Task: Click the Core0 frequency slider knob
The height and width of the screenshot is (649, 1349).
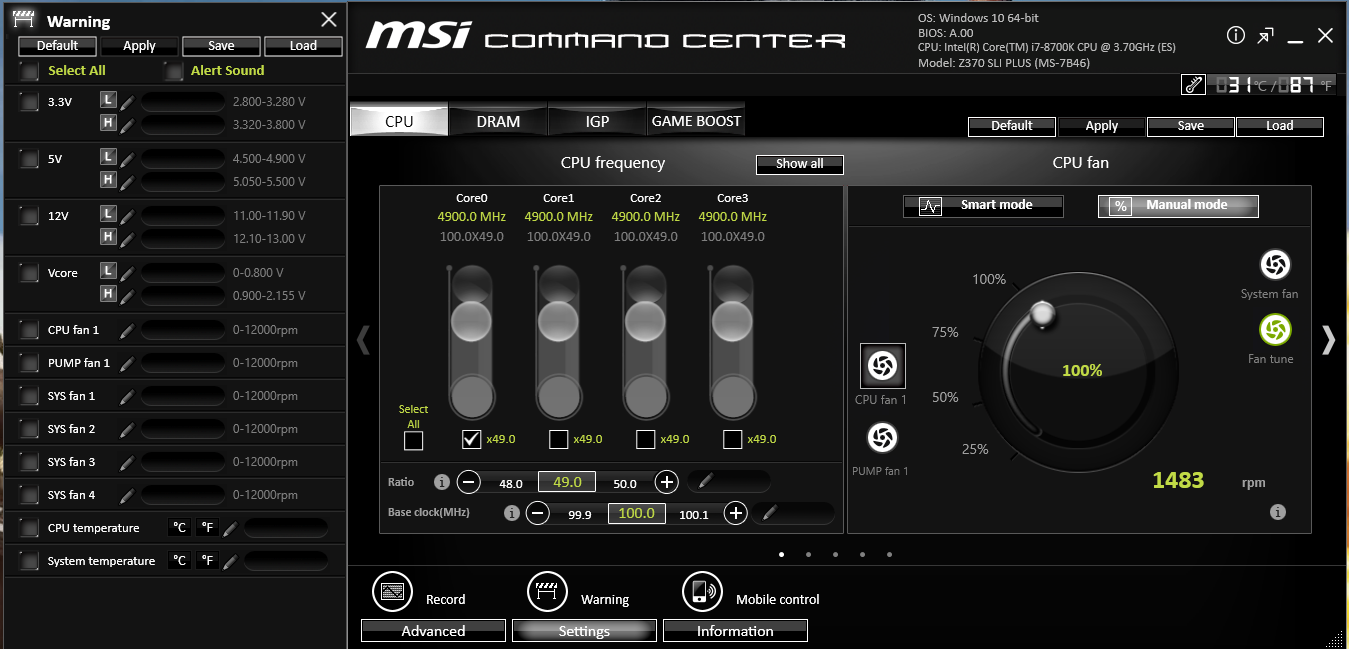Action: pyautogui.click(x=471, y=322)
